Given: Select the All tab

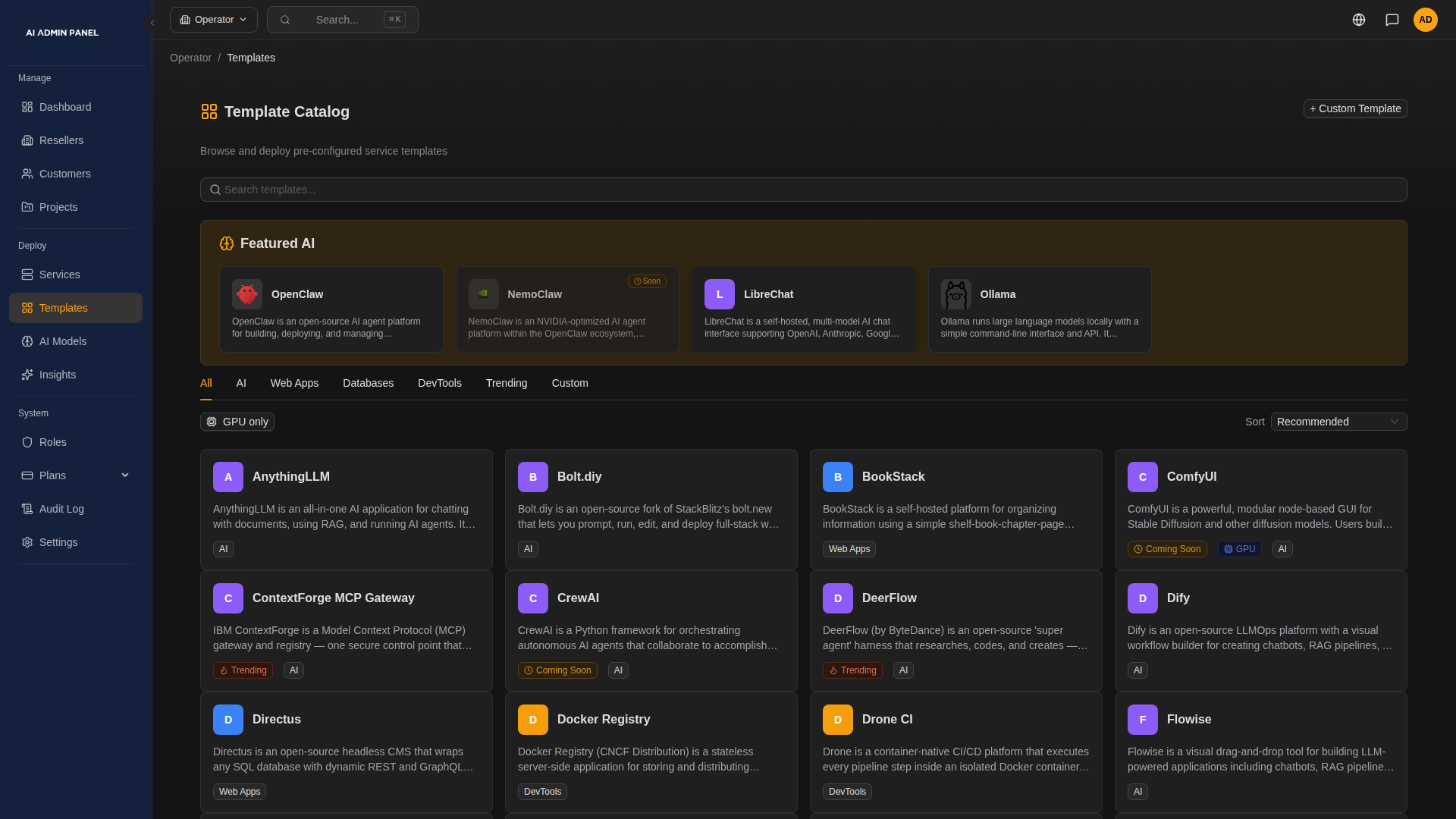Looking at the screenshot, I should [206, 383].
